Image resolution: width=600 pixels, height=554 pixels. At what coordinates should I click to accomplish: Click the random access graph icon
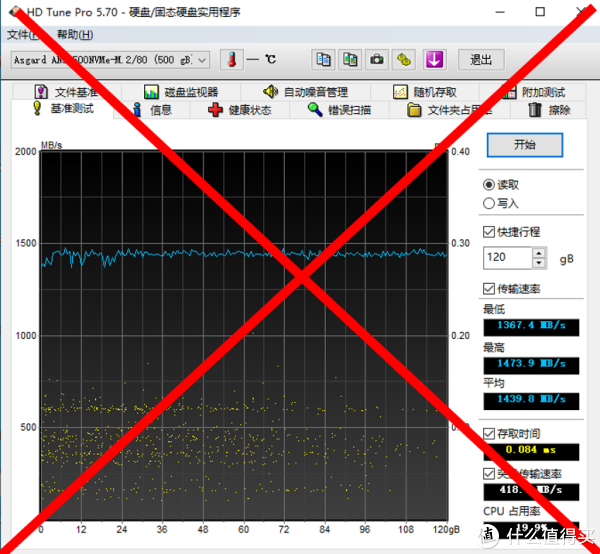(x=400, y=92)
